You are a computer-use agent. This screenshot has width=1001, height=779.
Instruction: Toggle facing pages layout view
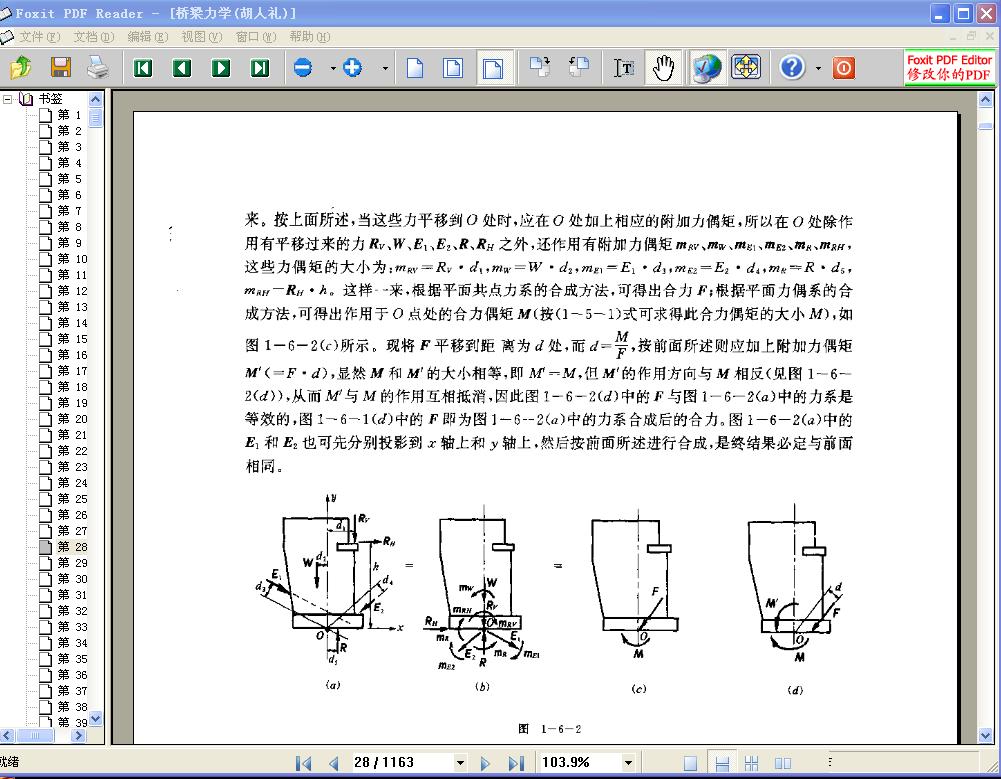(x=783, y=763)
